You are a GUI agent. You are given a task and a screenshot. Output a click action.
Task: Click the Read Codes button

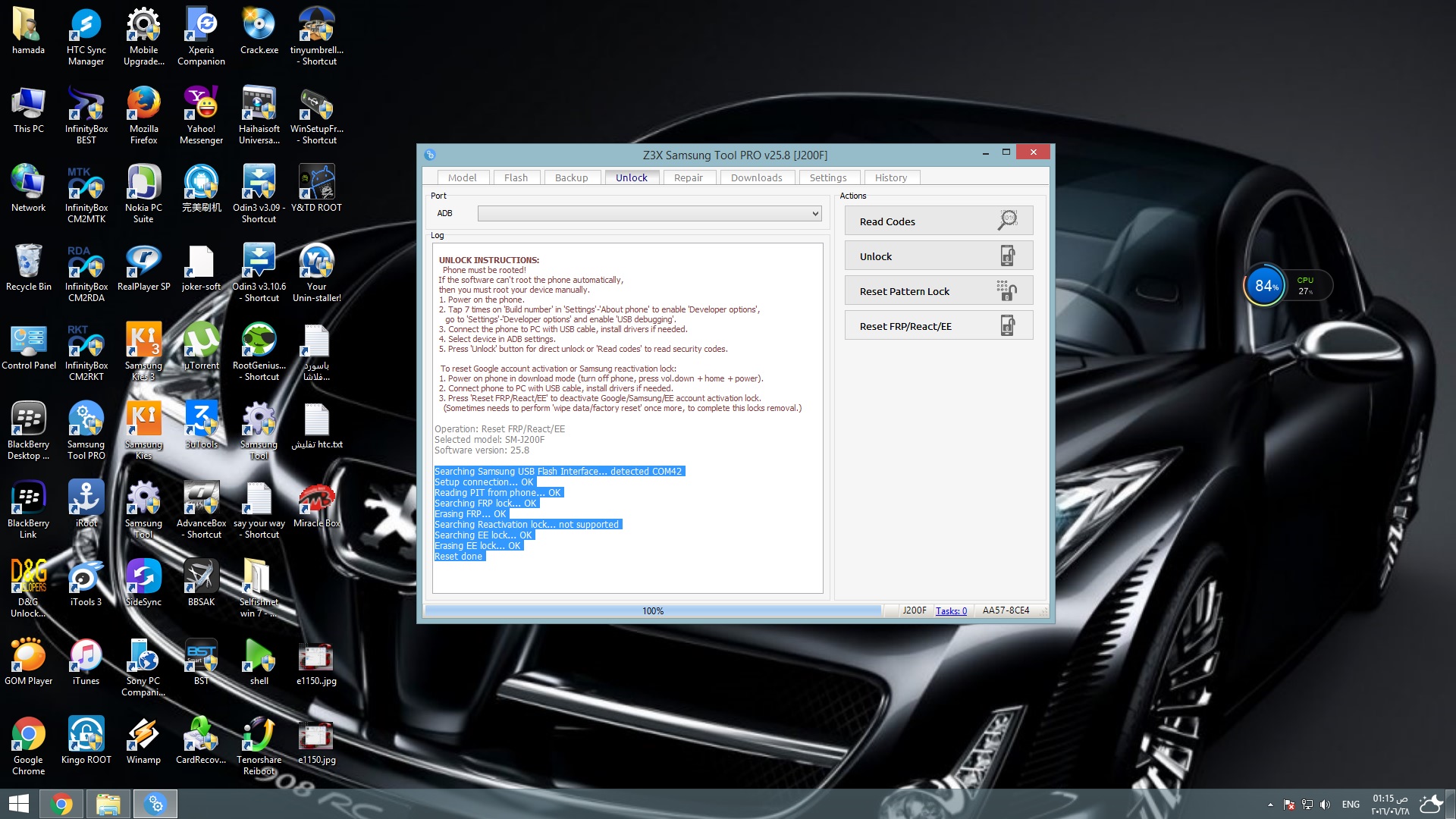point(938,221)
